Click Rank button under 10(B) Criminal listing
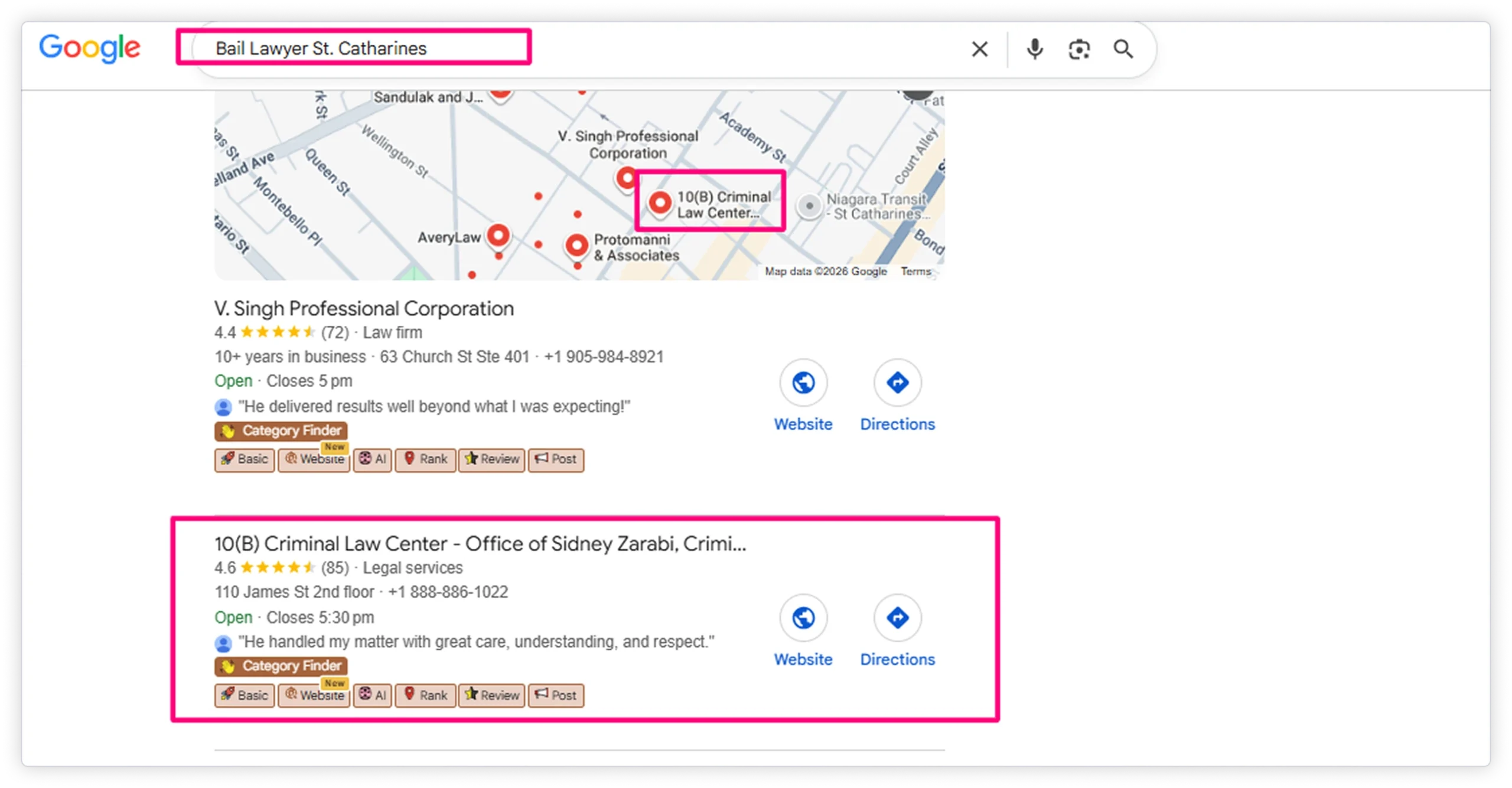 425,695
